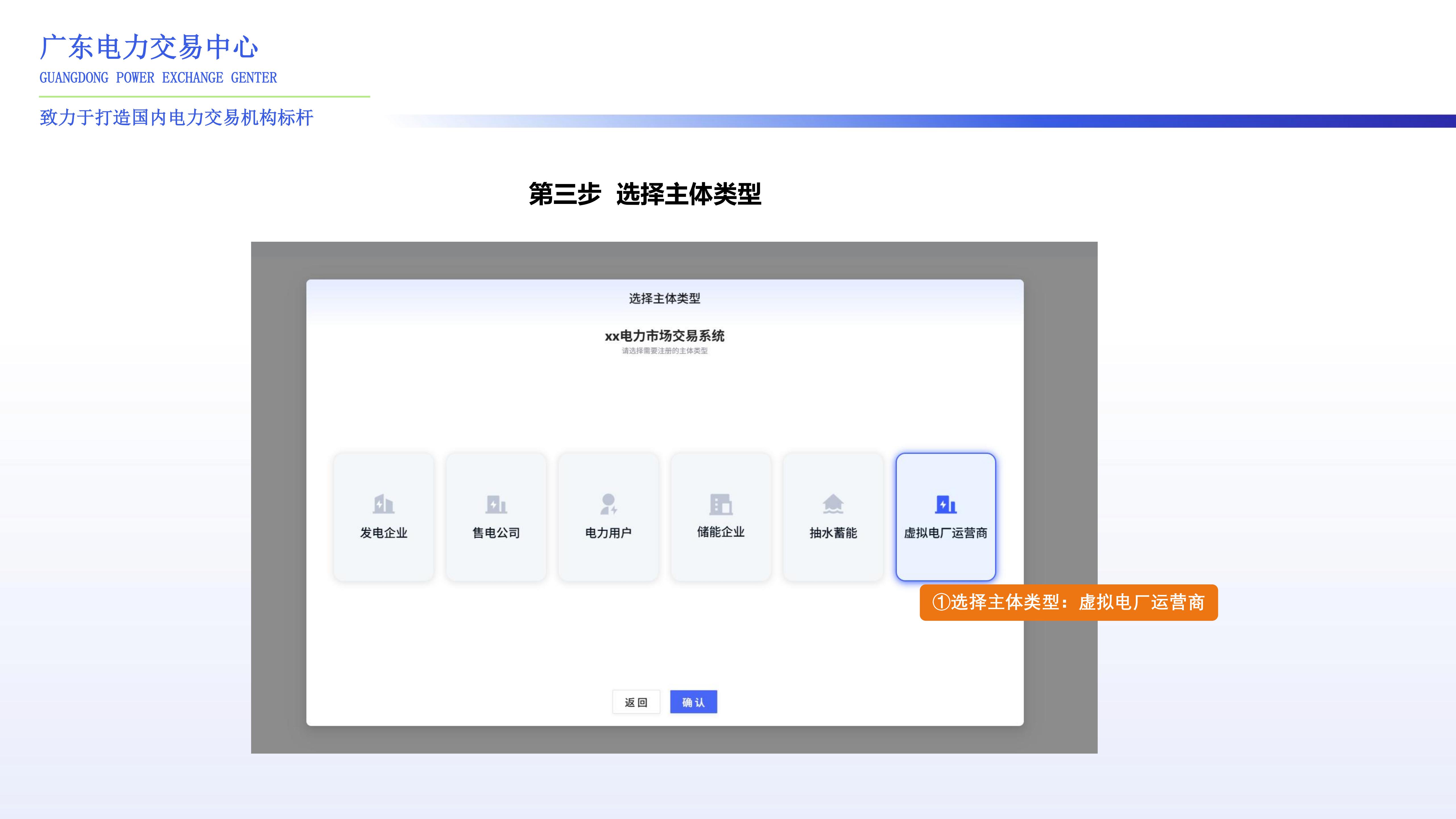
Task: Click the 广东电力交易中心 logo text
Action: (x=148, y=49)
